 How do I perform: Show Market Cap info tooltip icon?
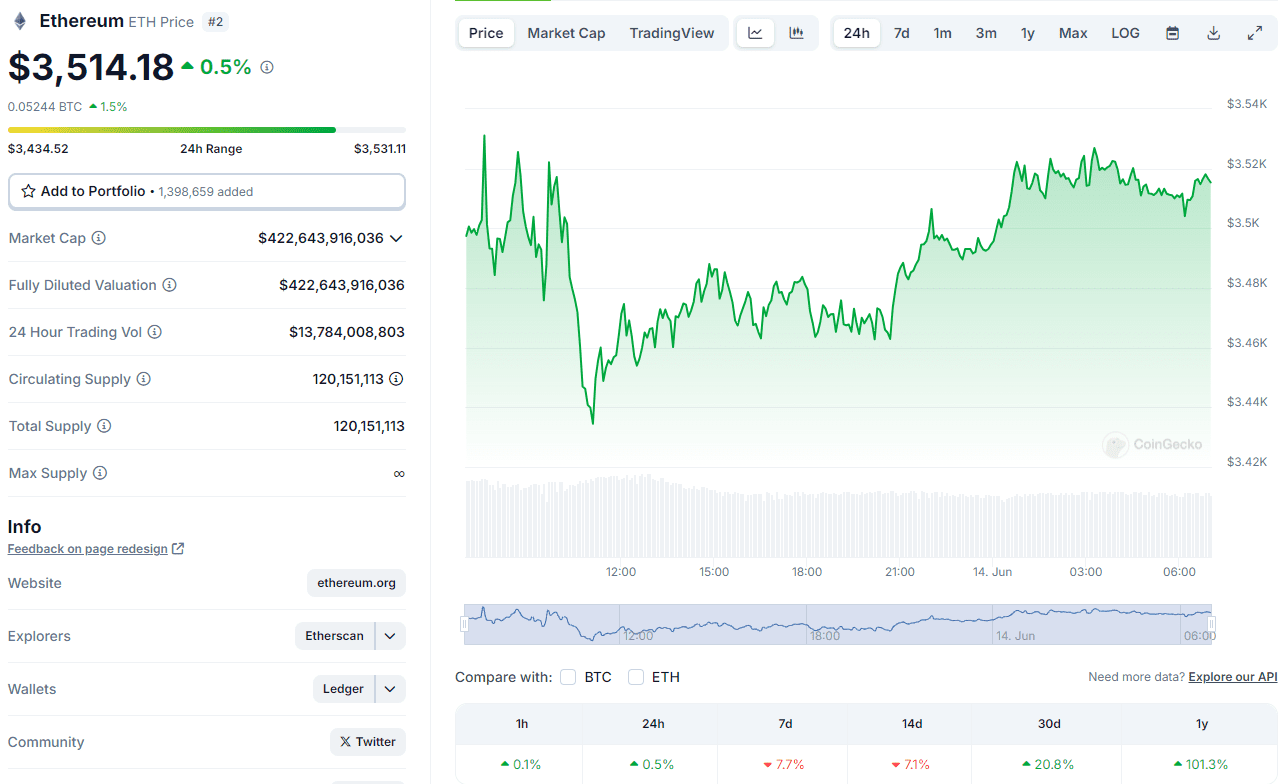pos(99,238)
